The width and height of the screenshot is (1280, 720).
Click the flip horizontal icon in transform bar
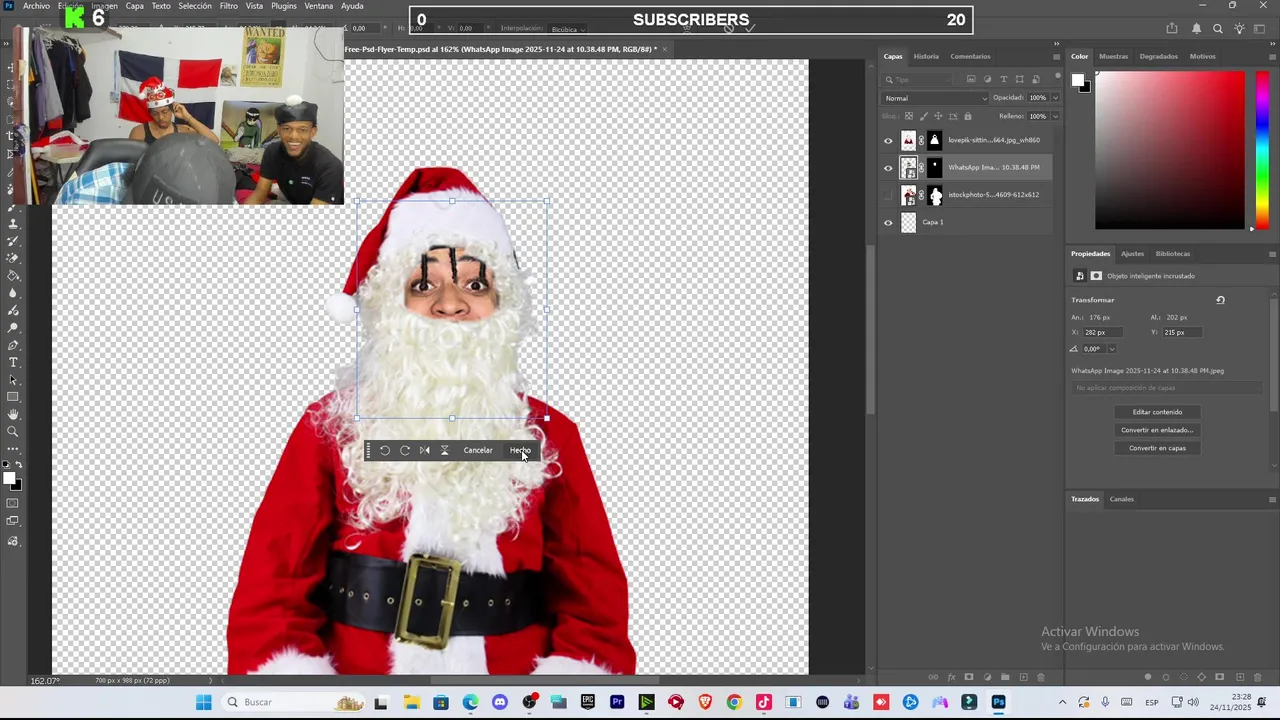pos(425,450)
